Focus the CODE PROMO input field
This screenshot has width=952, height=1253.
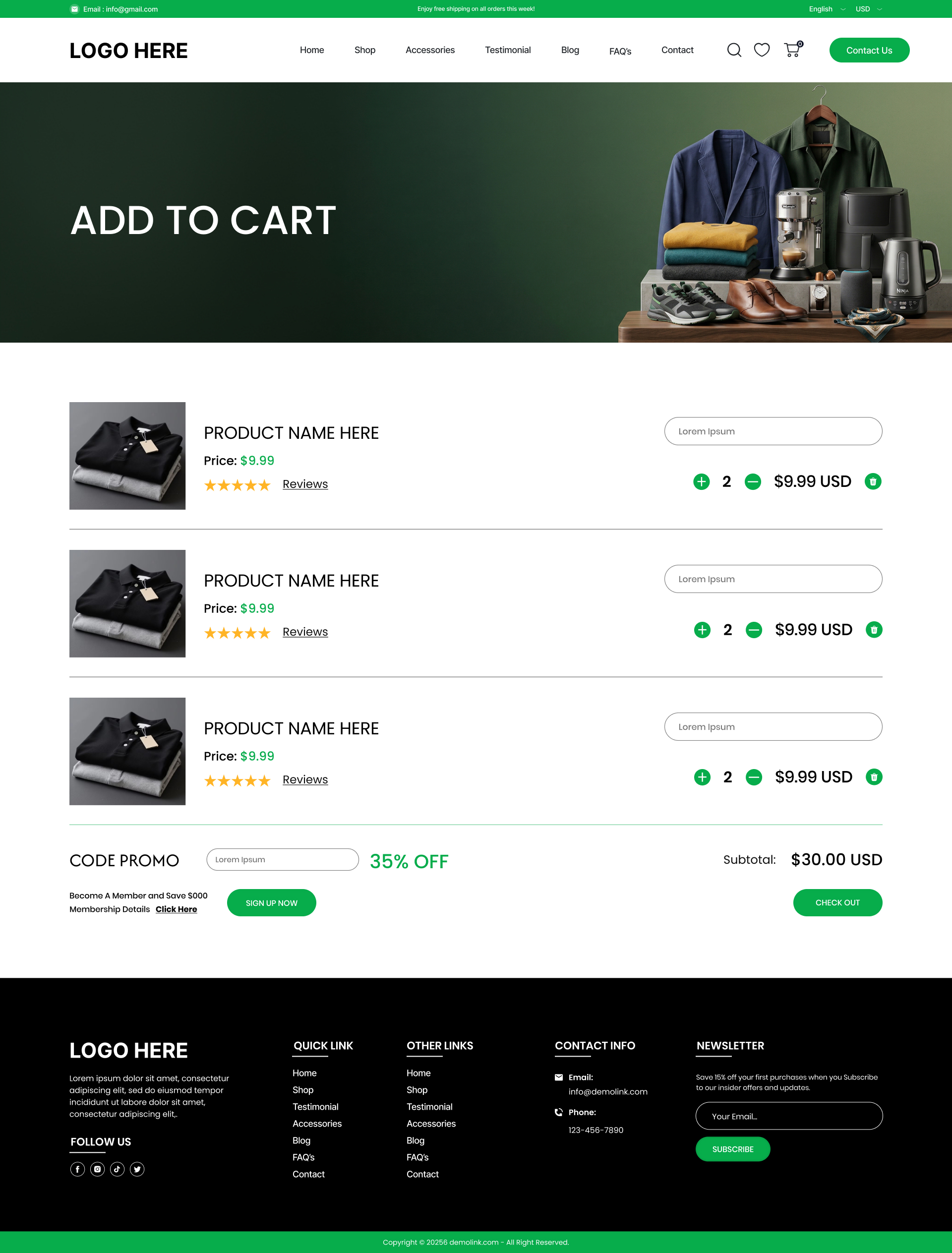(283, 860)
